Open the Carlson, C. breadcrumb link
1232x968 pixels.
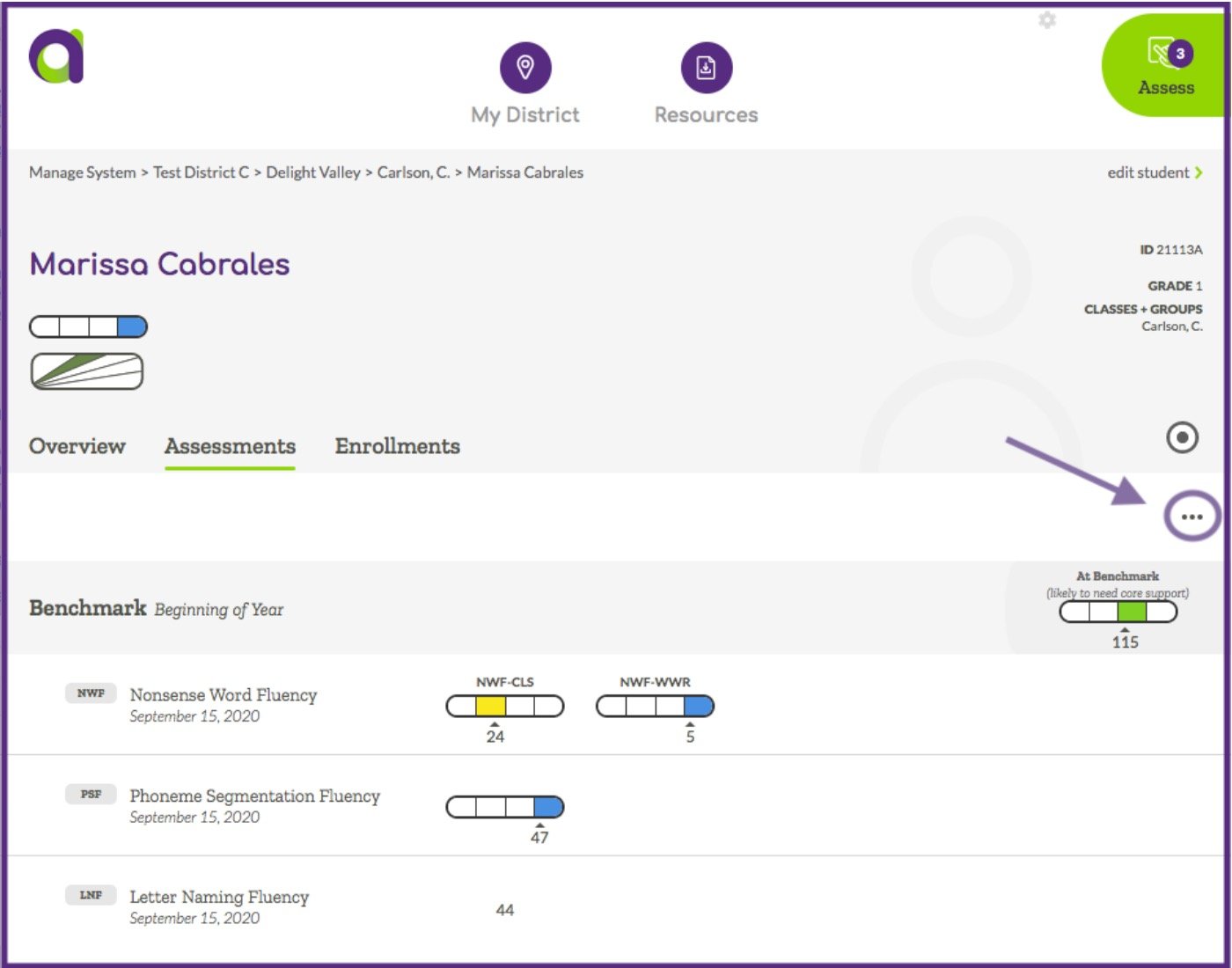click(413, 172)
